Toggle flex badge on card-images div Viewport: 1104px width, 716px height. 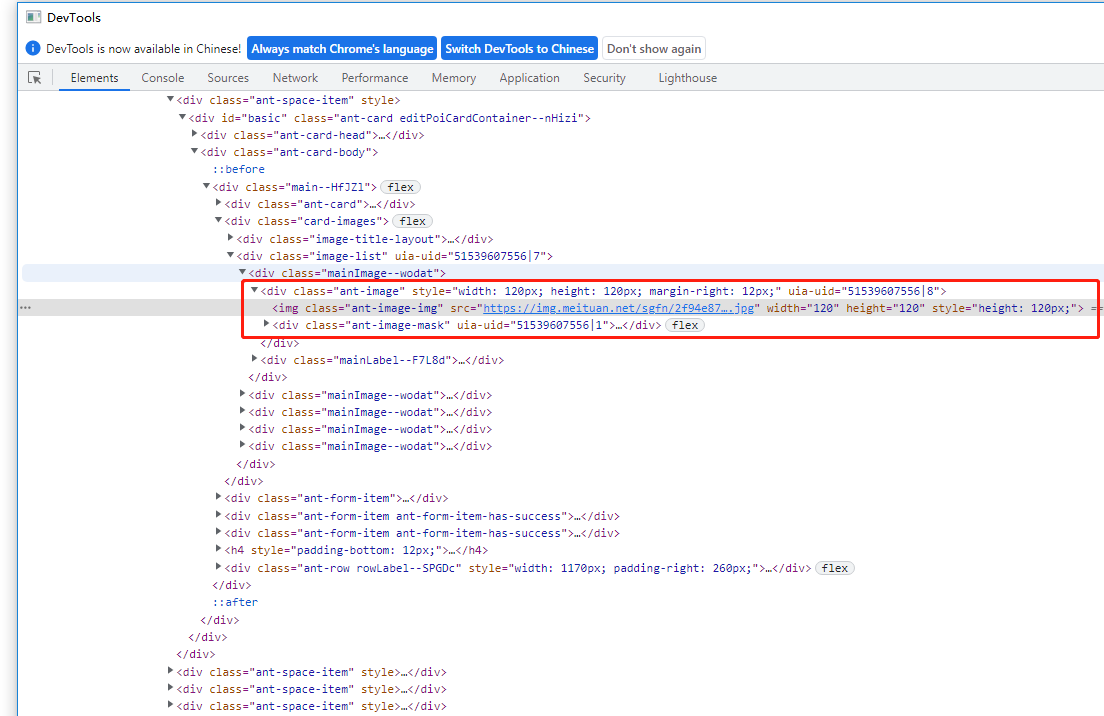[412, 221]
